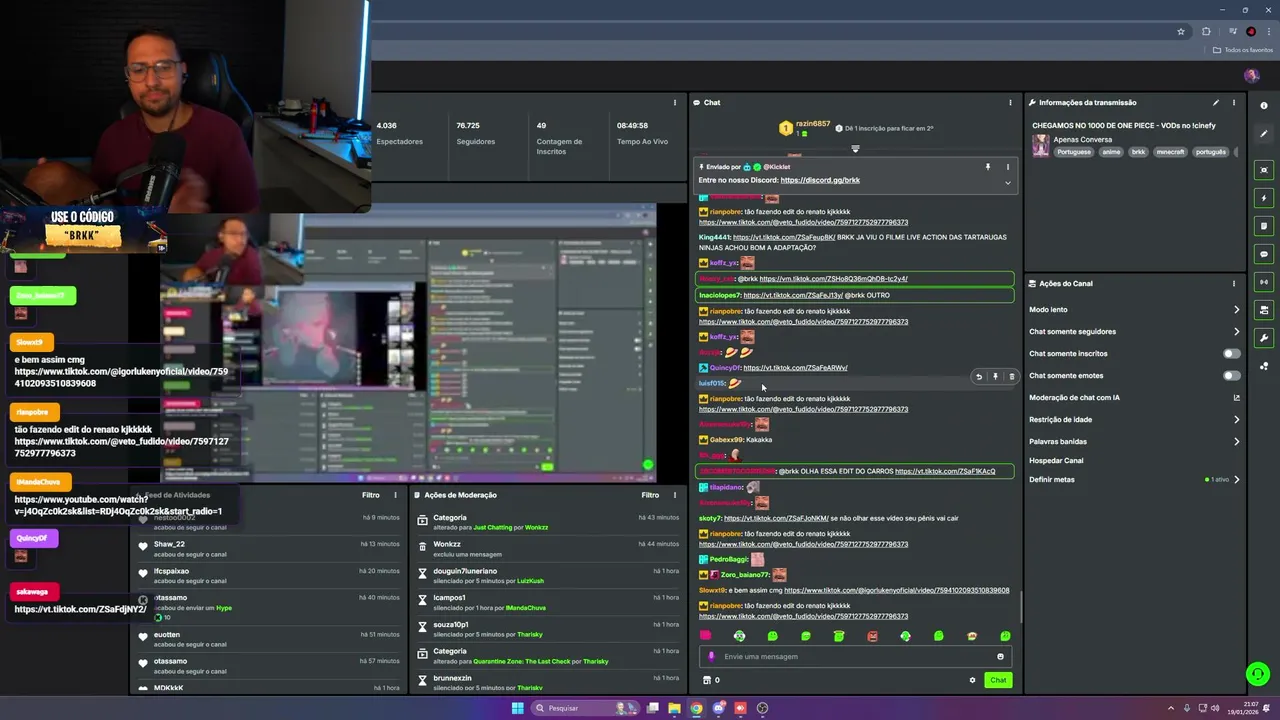The image size is (1280, 720).
Task: Click the lightning bolt sidebar icon
Action: click(1264, 198)
